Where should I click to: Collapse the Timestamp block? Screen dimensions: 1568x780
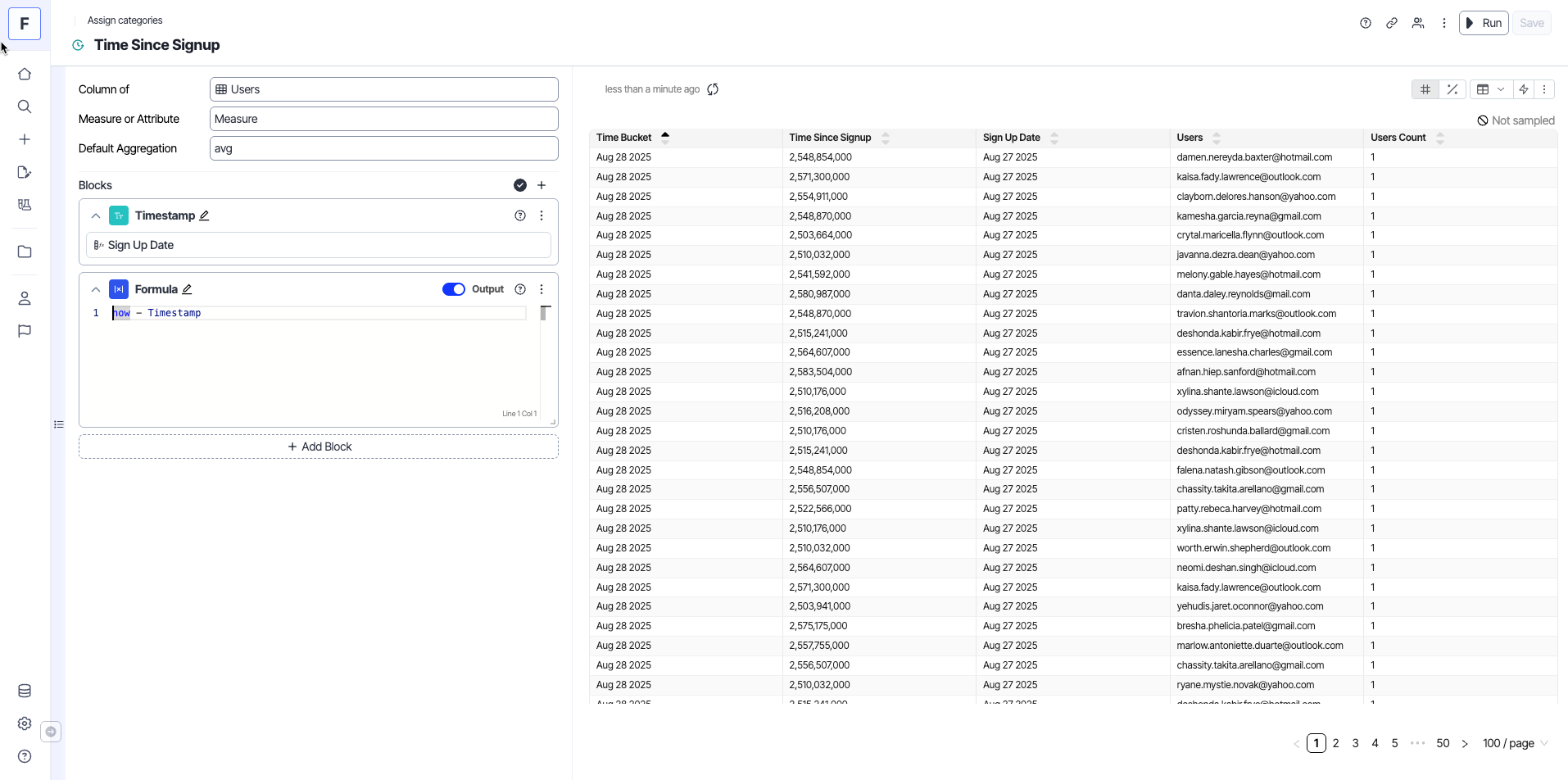(x=96, y=215)
